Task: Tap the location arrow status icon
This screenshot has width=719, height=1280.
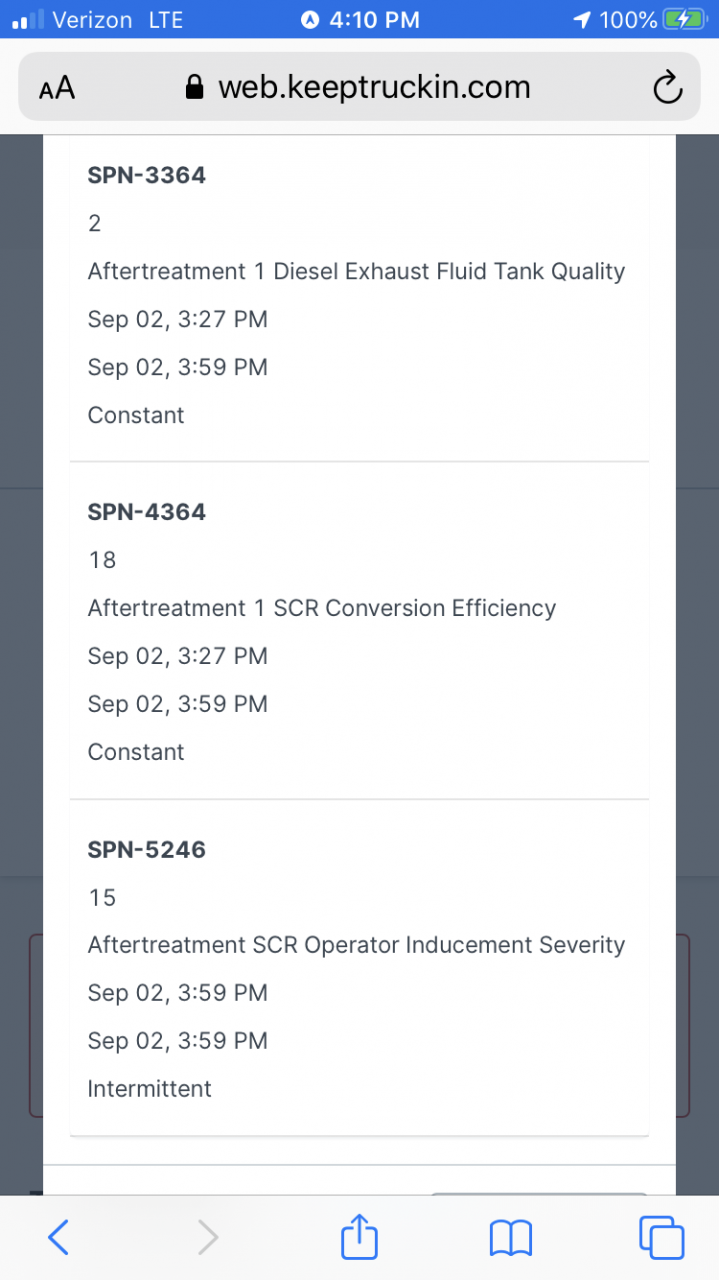Action: 582,19
